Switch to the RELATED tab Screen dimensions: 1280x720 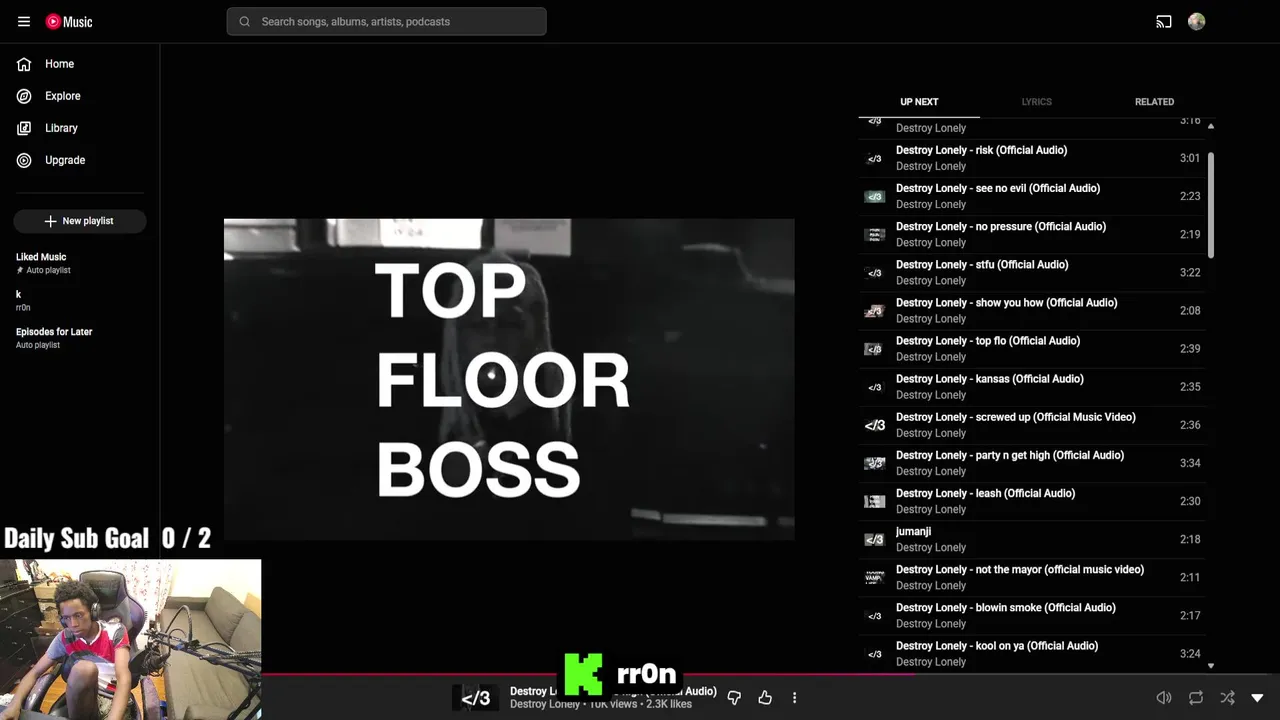[1154, 102]
